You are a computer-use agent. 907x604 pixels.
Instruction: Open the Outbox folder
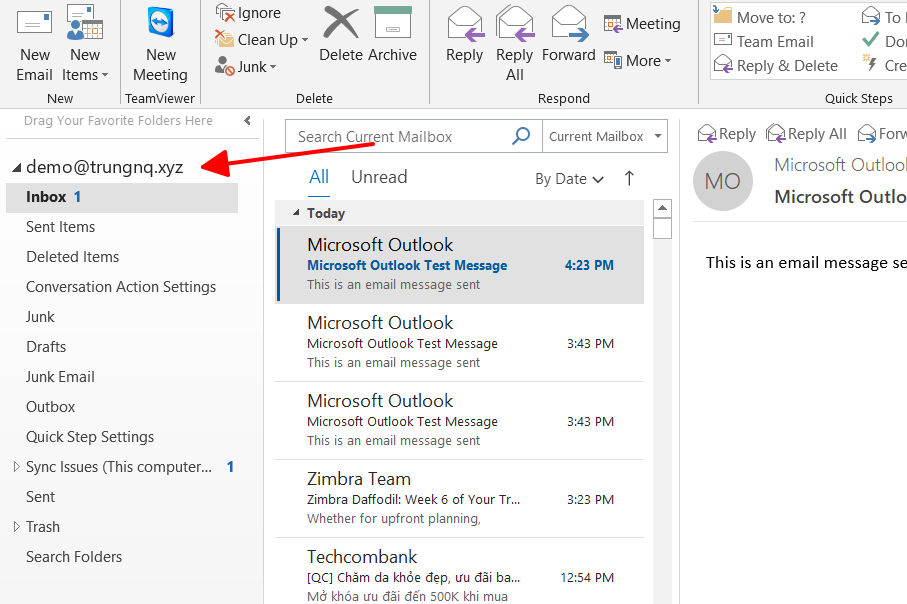[50, 407]
